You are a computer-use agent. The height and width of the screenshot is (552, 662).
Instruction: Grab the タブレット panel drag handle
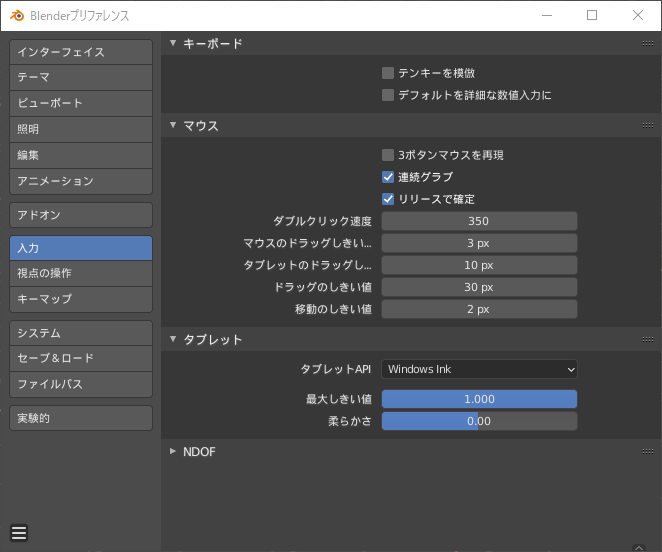[648, 340]
